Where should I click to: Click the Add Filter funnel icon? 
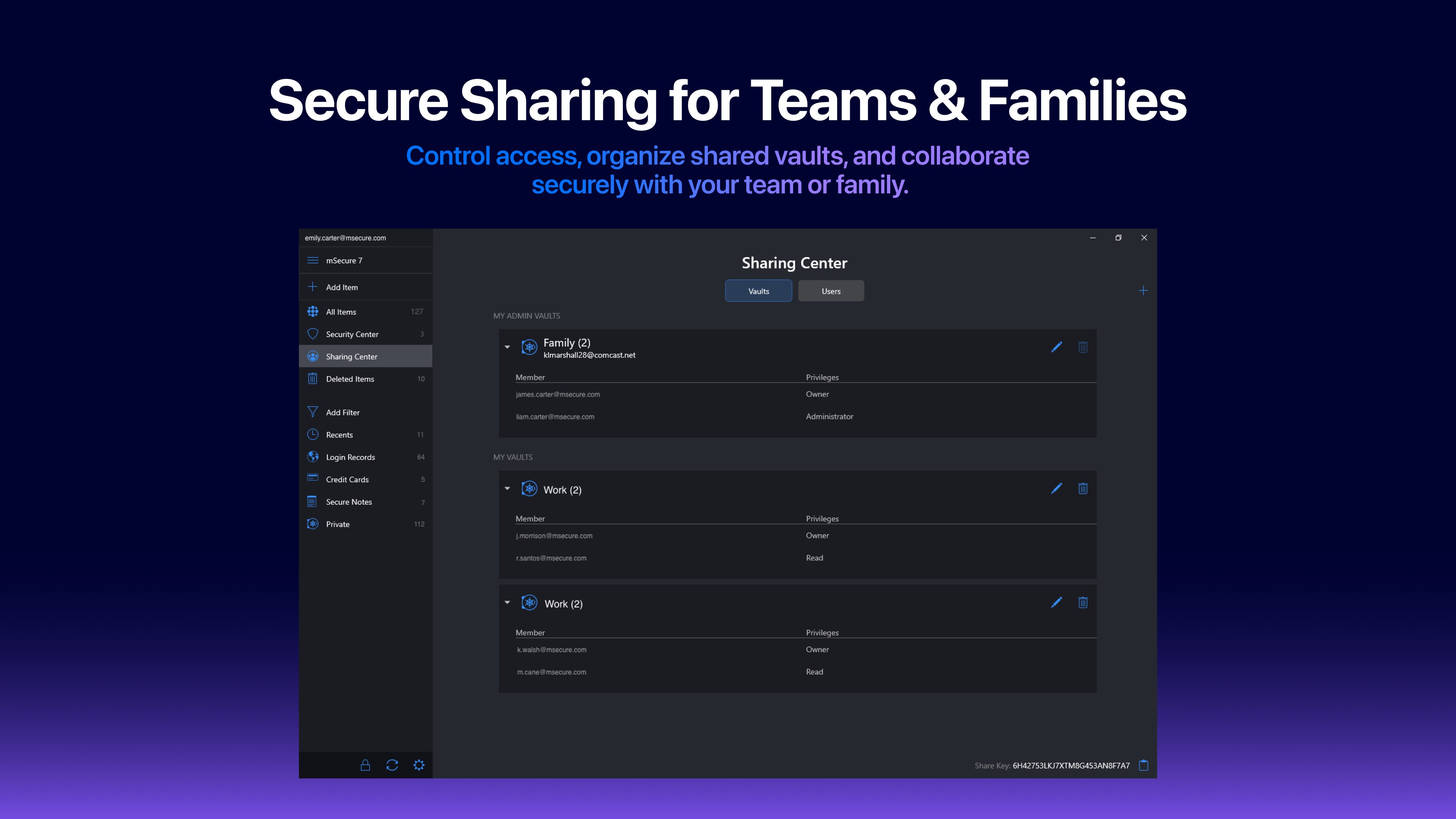pos(312,412)
